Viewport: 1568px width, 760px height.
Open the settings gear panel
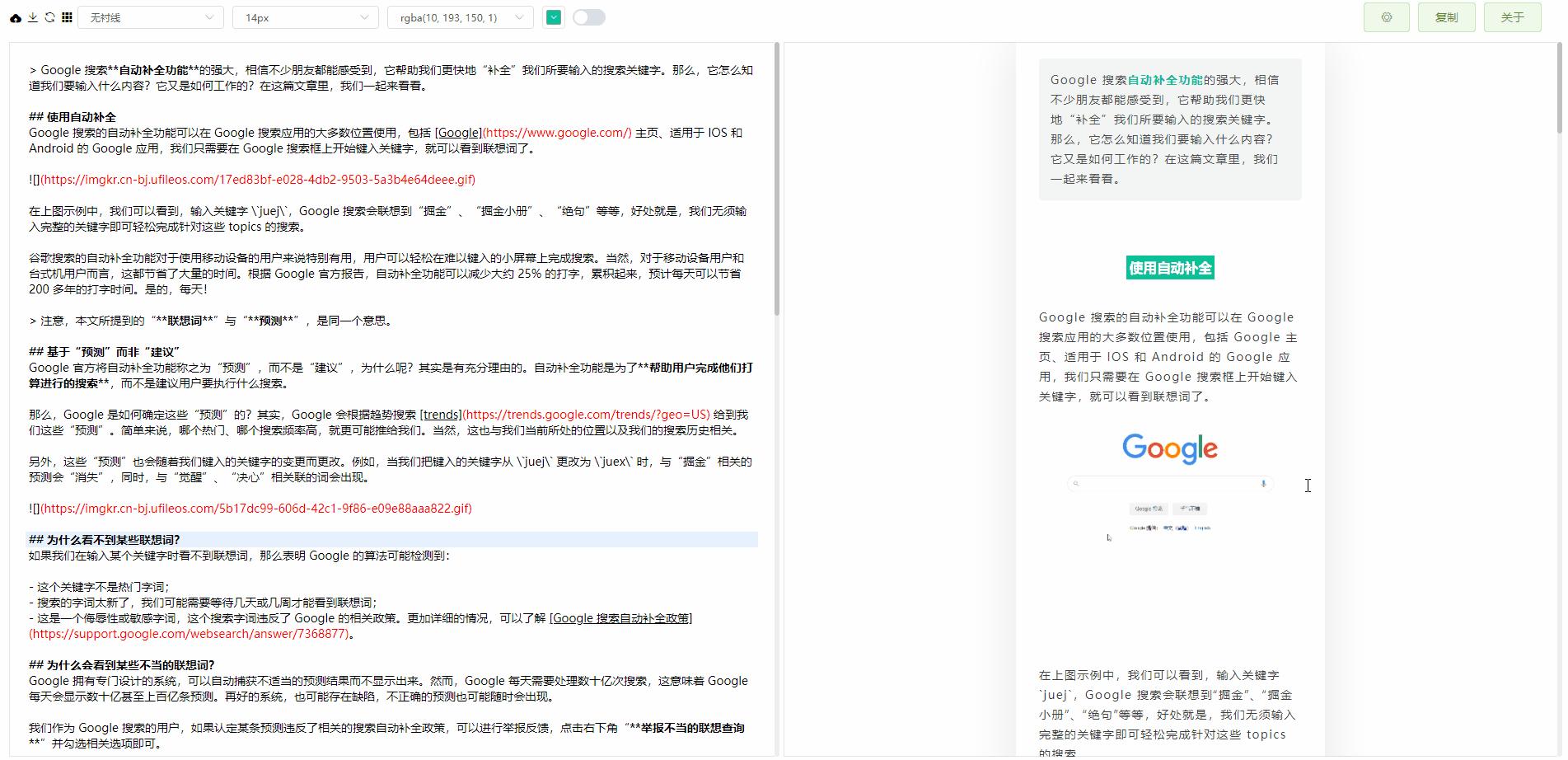1386,16
